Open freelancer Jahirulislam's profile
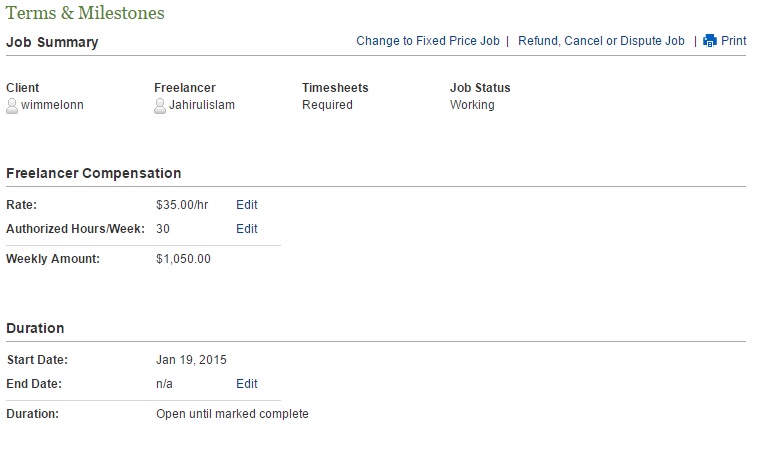 [202, 105]
